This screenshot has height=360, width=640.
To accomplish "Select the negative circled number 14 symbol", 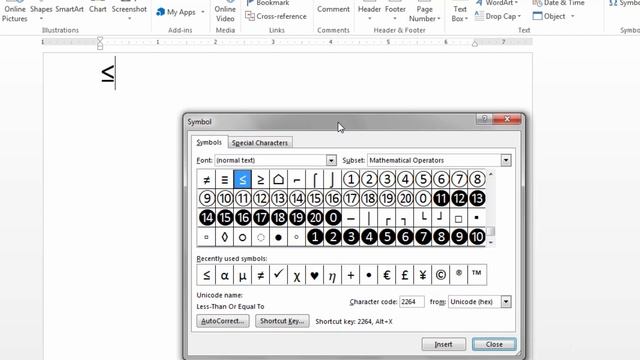I will [207, 218].
